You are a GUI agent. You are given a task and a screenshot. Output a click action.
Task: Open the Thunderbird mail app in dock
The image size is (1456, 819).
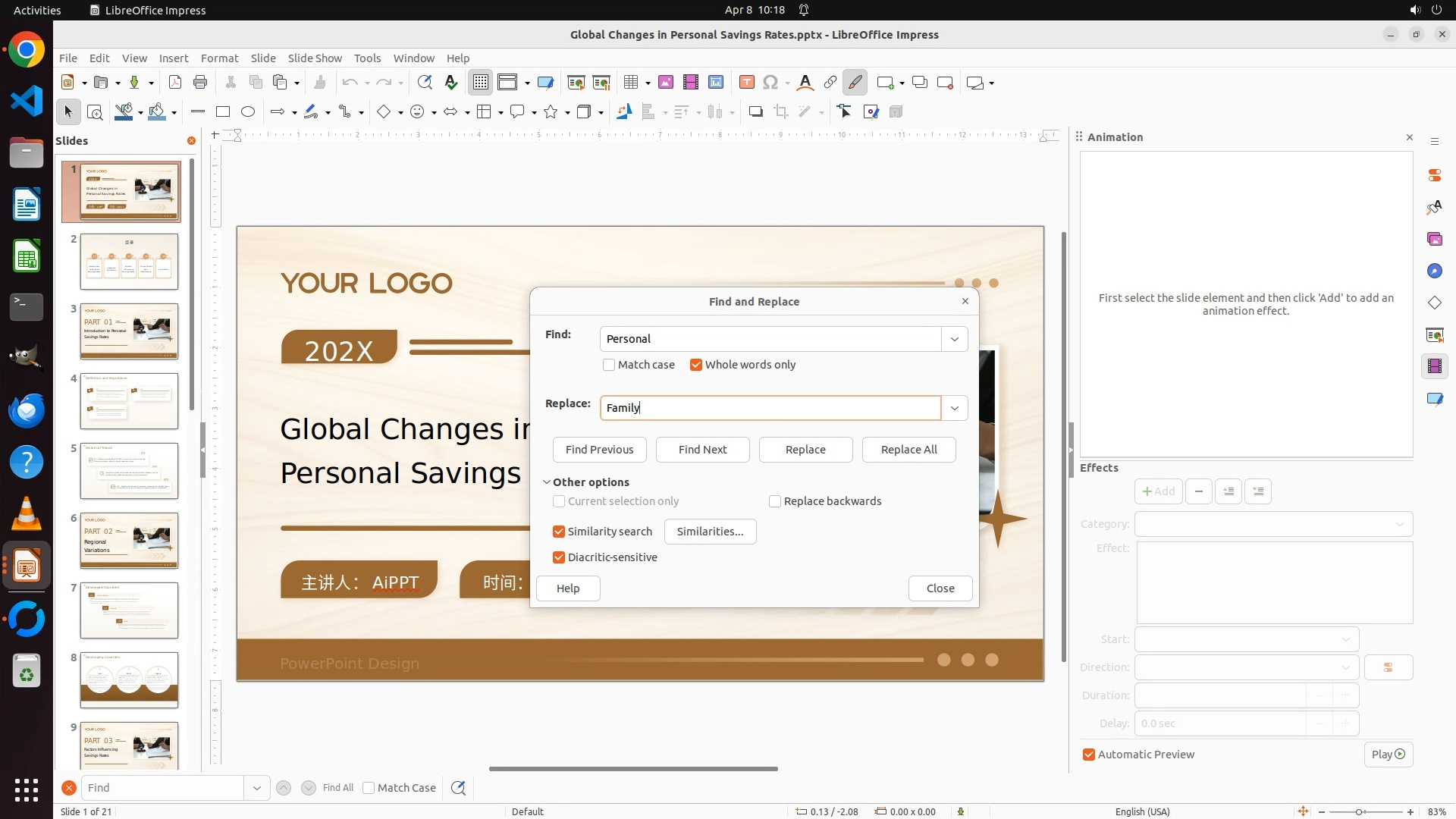click(27, 410)
